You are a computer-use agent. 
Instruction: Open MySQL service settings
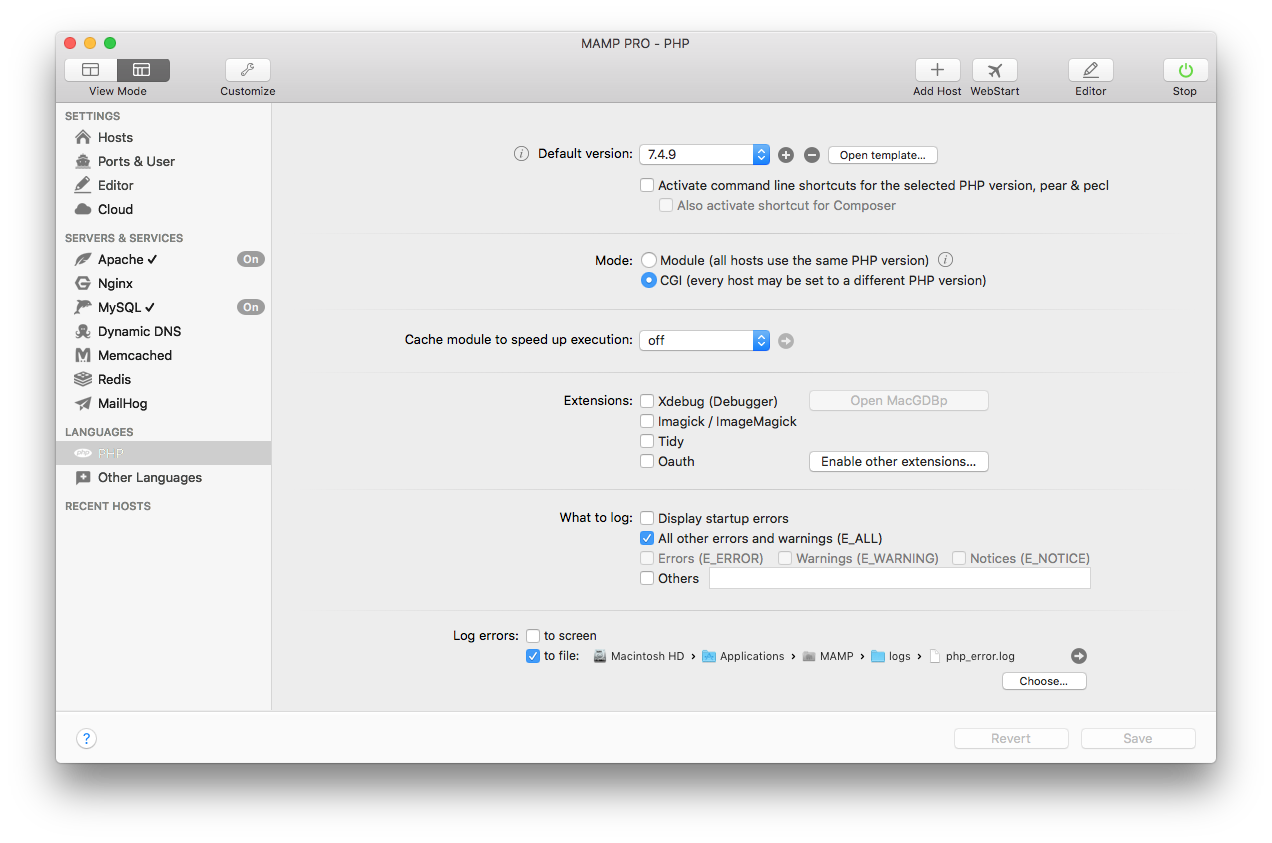[x=121, y=307]
